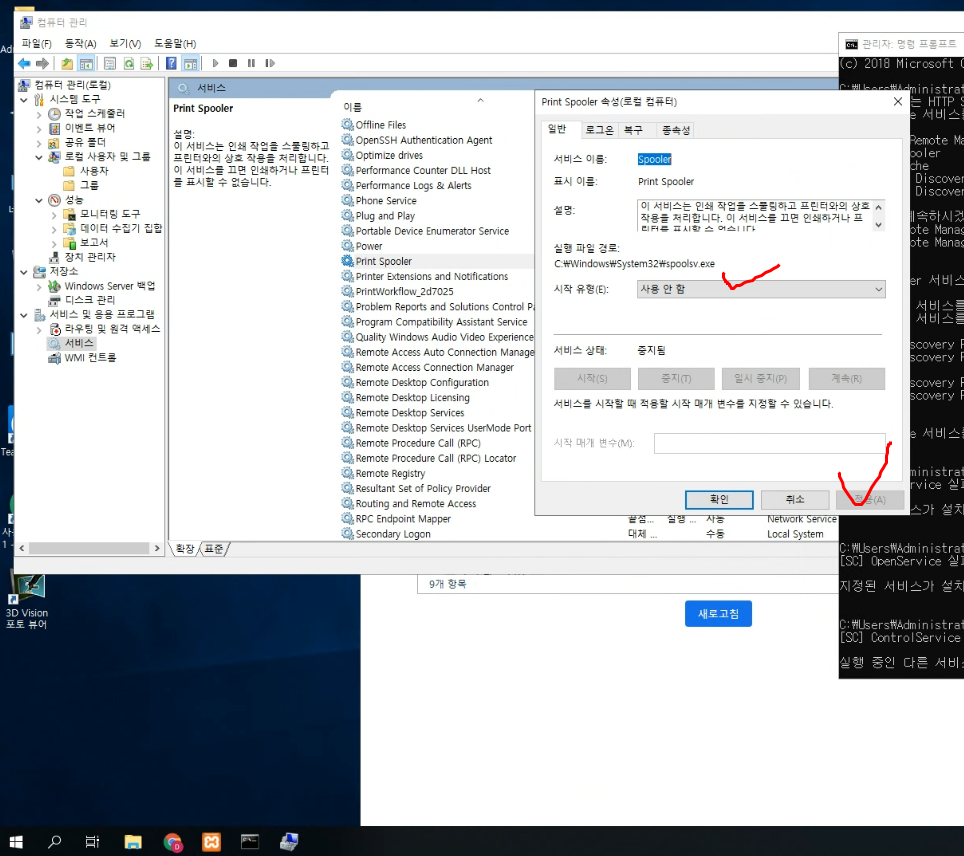The image size is (964, 856).
Task: Select 서비스 in the tree
Action: coord(79,343)
